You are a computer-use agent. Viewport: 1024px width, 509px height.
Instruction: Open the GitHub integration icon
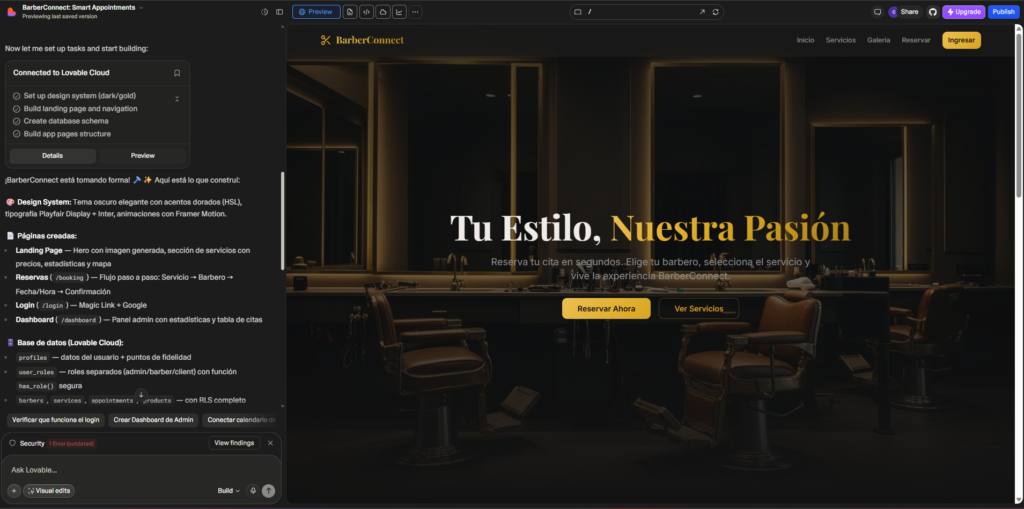coord(933,12)
